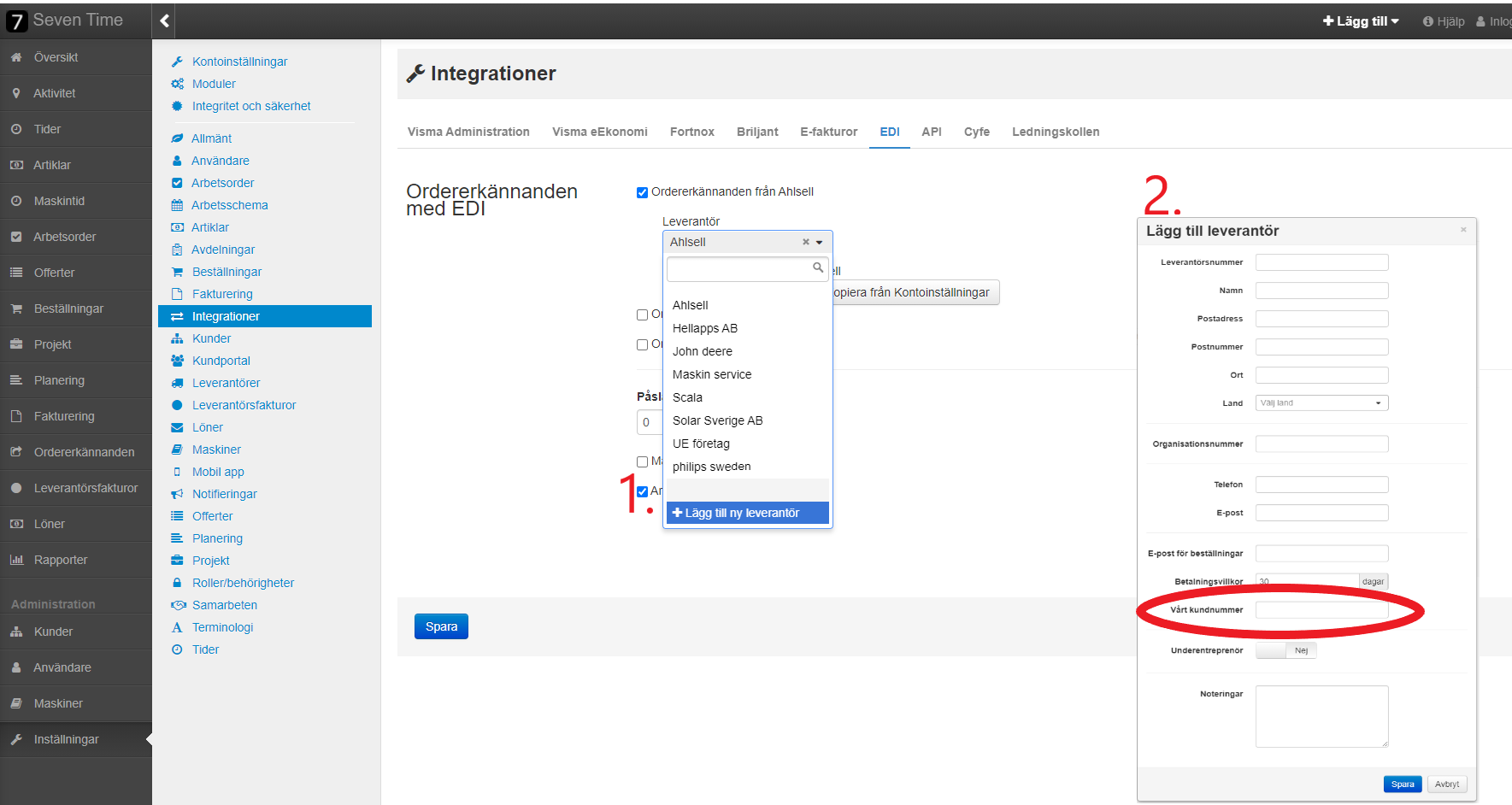The image size is (1512, 805).
Task: Click Spara in Lägg till leverantör dialog
Action: tap(1403, 784)
